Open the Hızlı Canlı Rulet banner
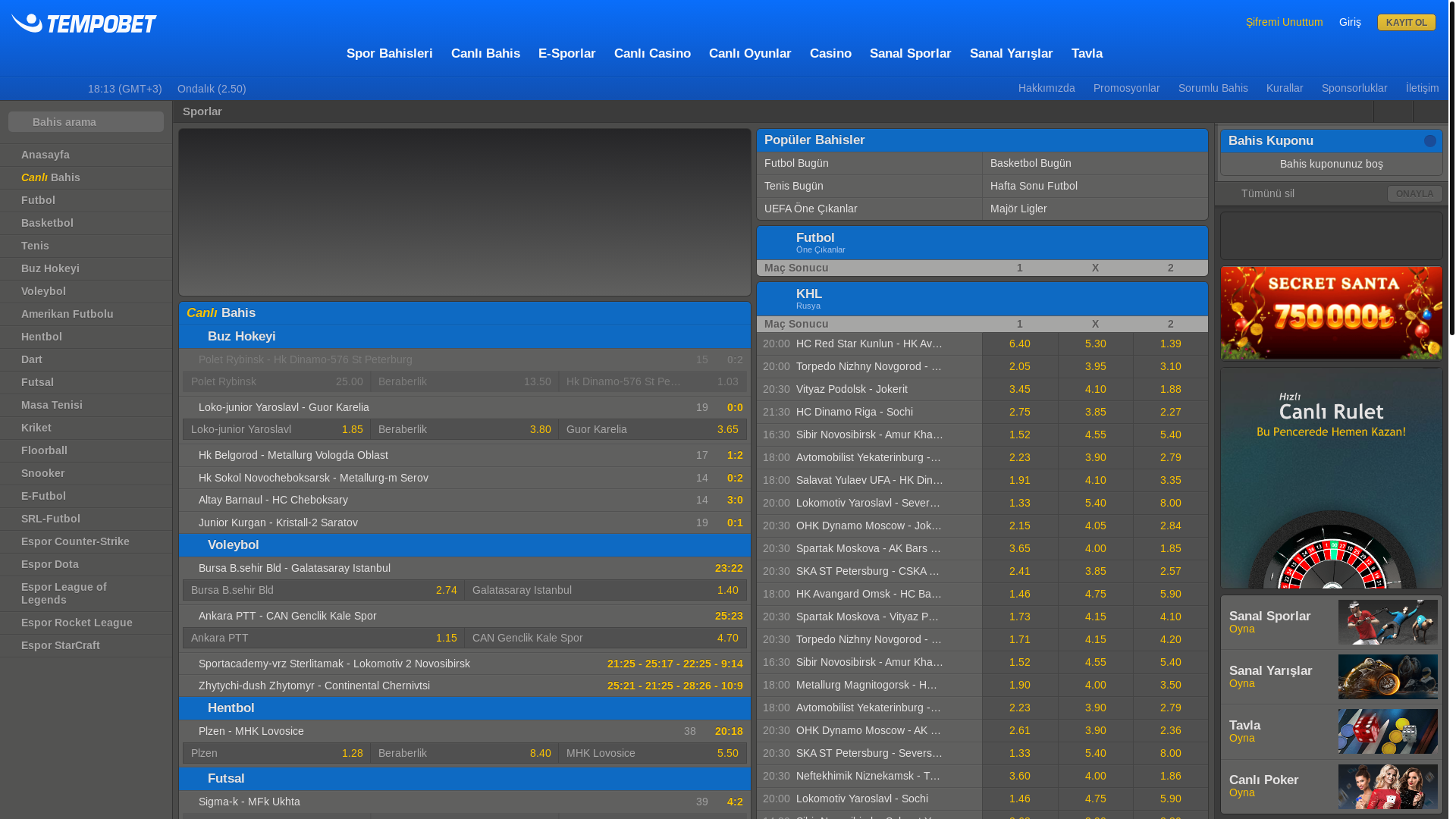Viewport: 1456px width, 819px height. (x=1331, y=478)
